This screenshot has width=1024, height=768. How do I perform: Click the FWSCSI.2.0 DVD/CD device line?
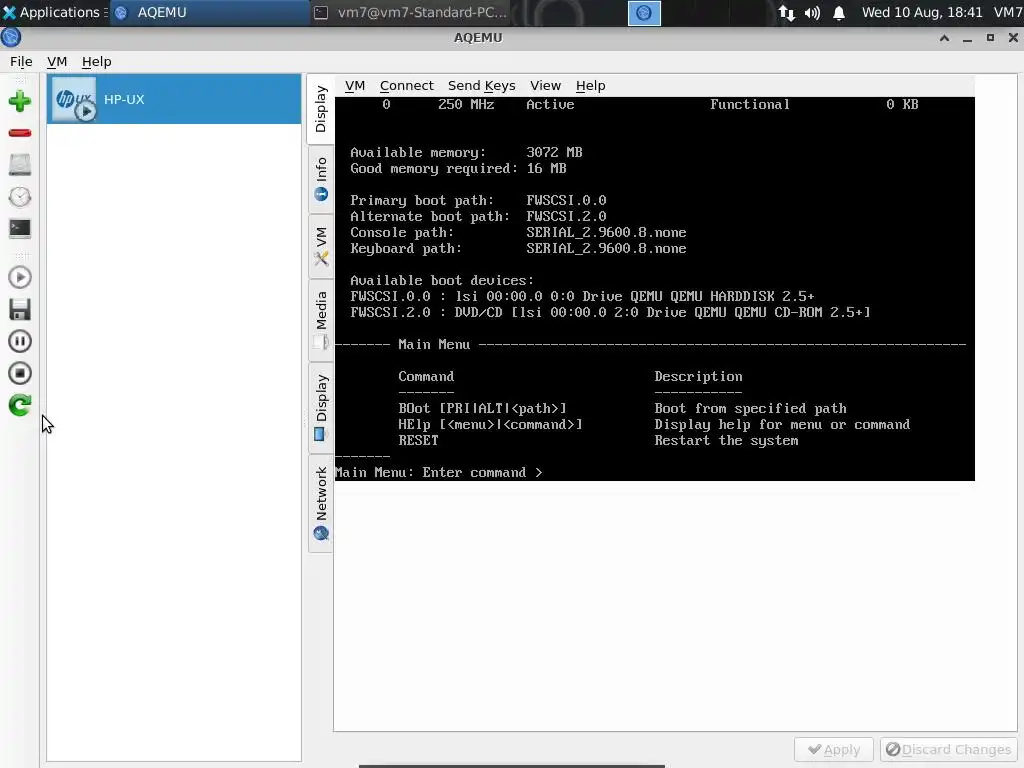[x=610, y=312]
